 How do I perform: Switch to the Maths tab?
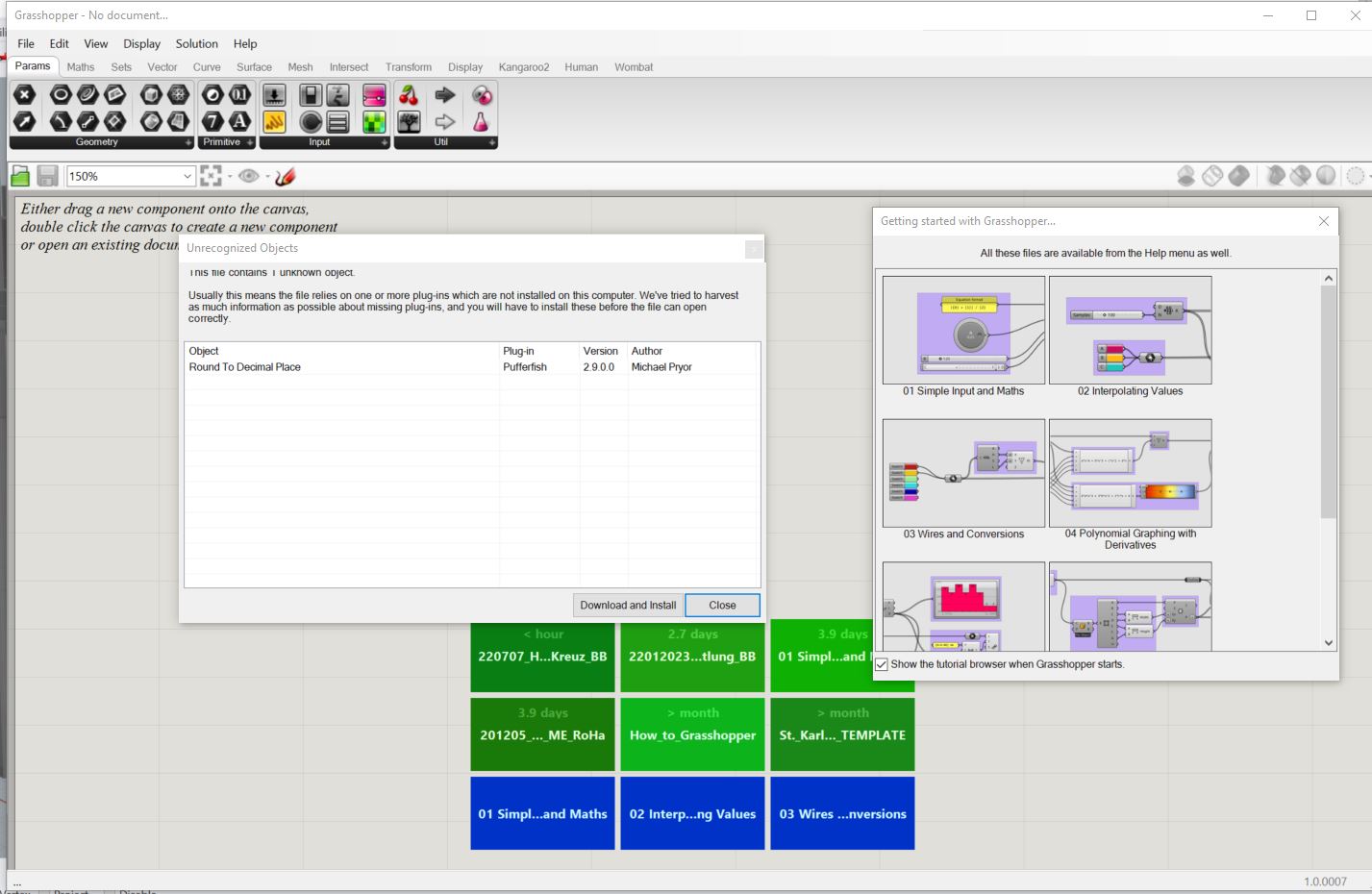point(81,67)
